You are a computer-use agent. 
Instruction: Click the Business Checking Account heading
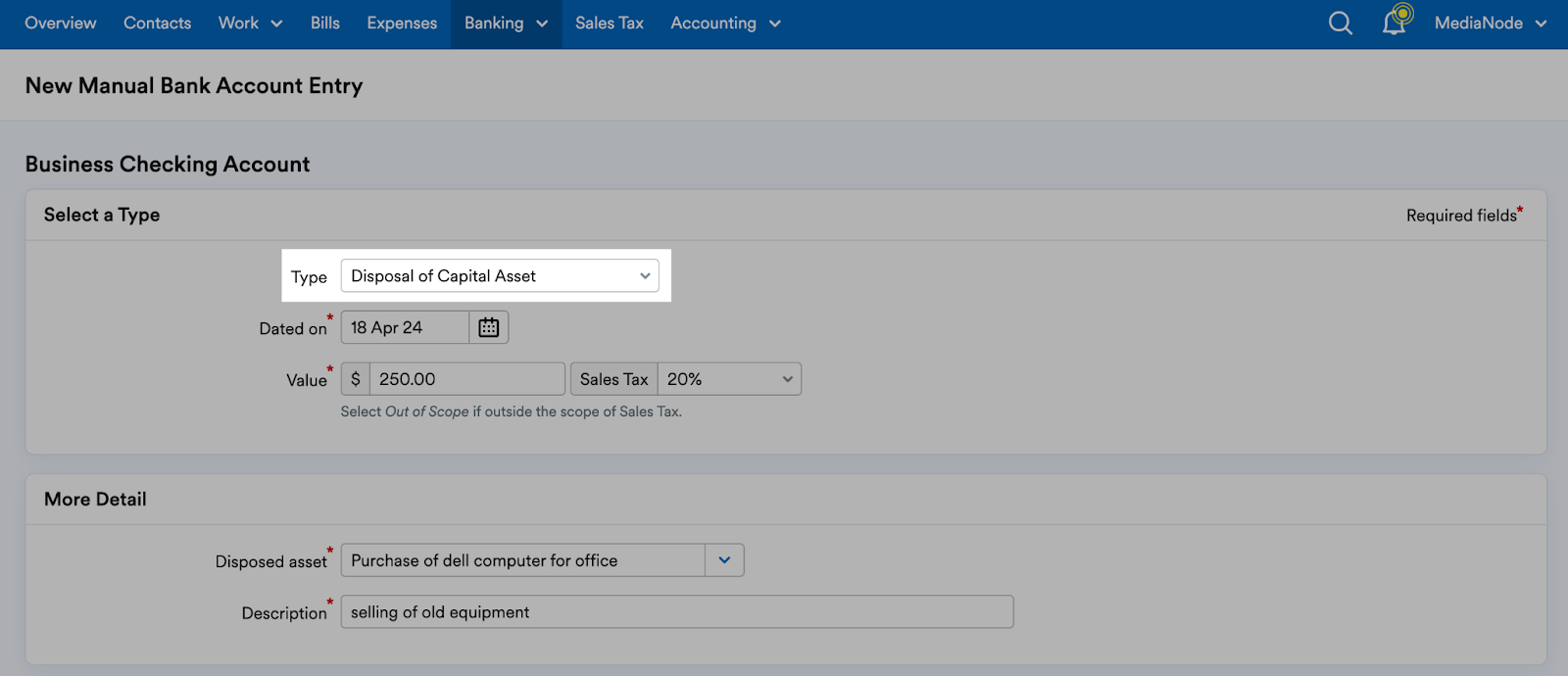[x=168, y=164]
